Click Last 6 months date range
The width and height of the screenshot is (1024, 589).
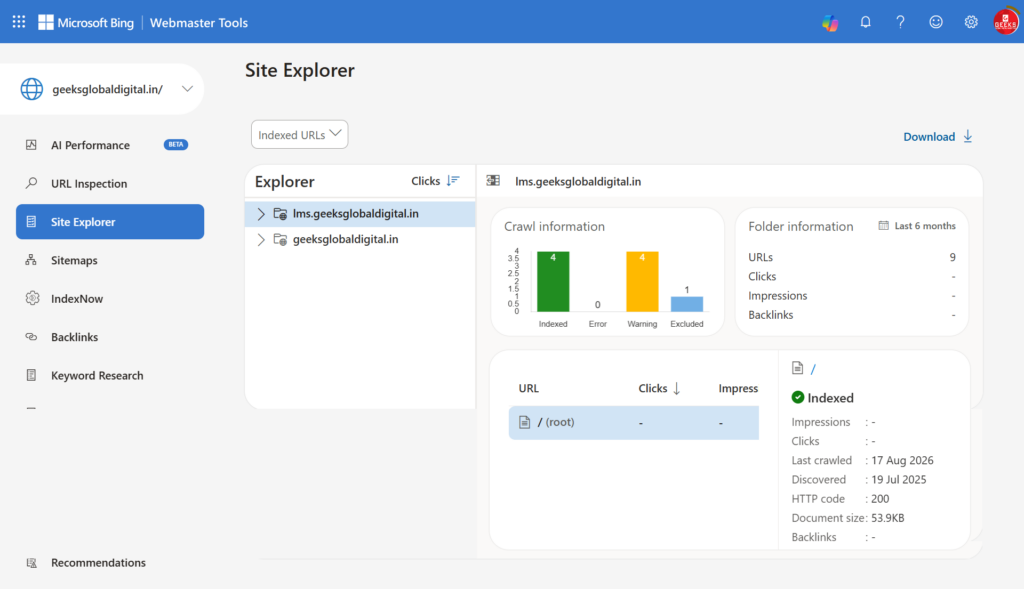[x=925, y=226]
